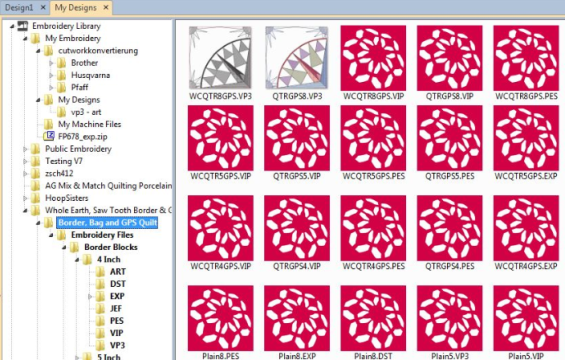The image size is (565, 360).
Task: Select the QTRGPS4.VIP file icon
Action: pos(297,228)
